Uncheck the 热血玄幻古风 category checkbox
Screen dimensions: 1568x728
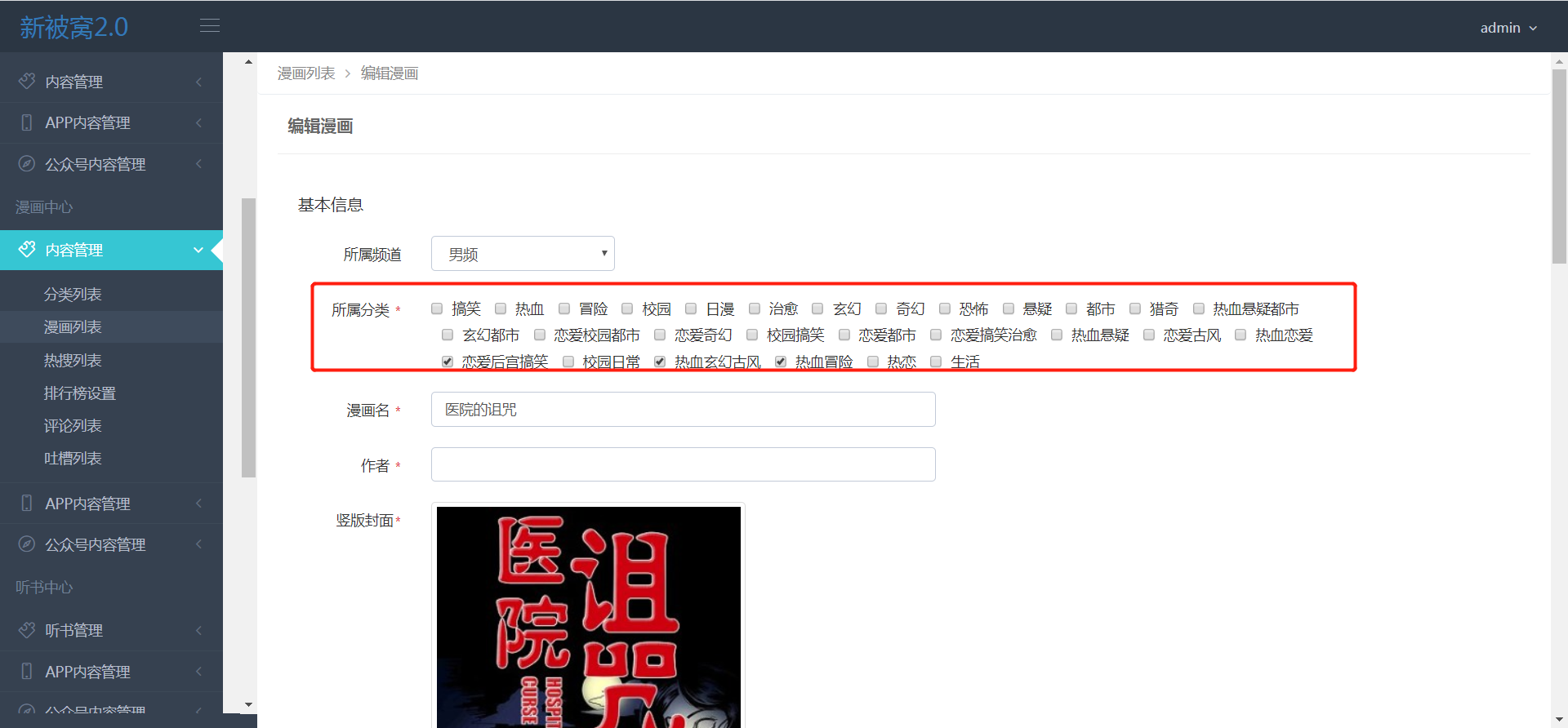tap(660, 362)
